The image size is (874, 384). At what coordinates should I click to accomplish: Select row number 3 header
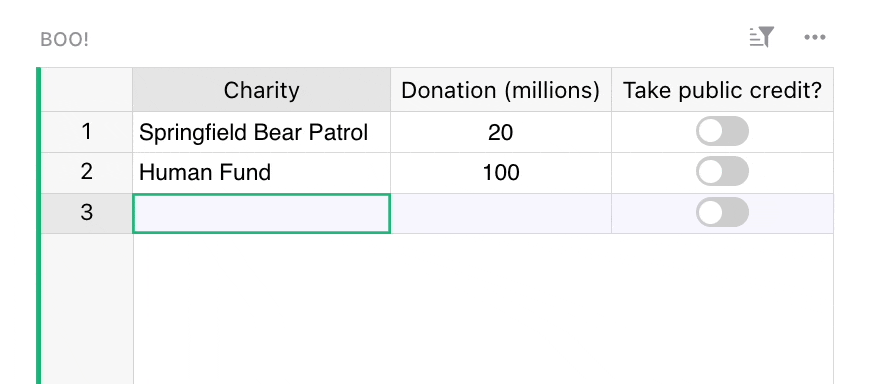click(86, 213)
